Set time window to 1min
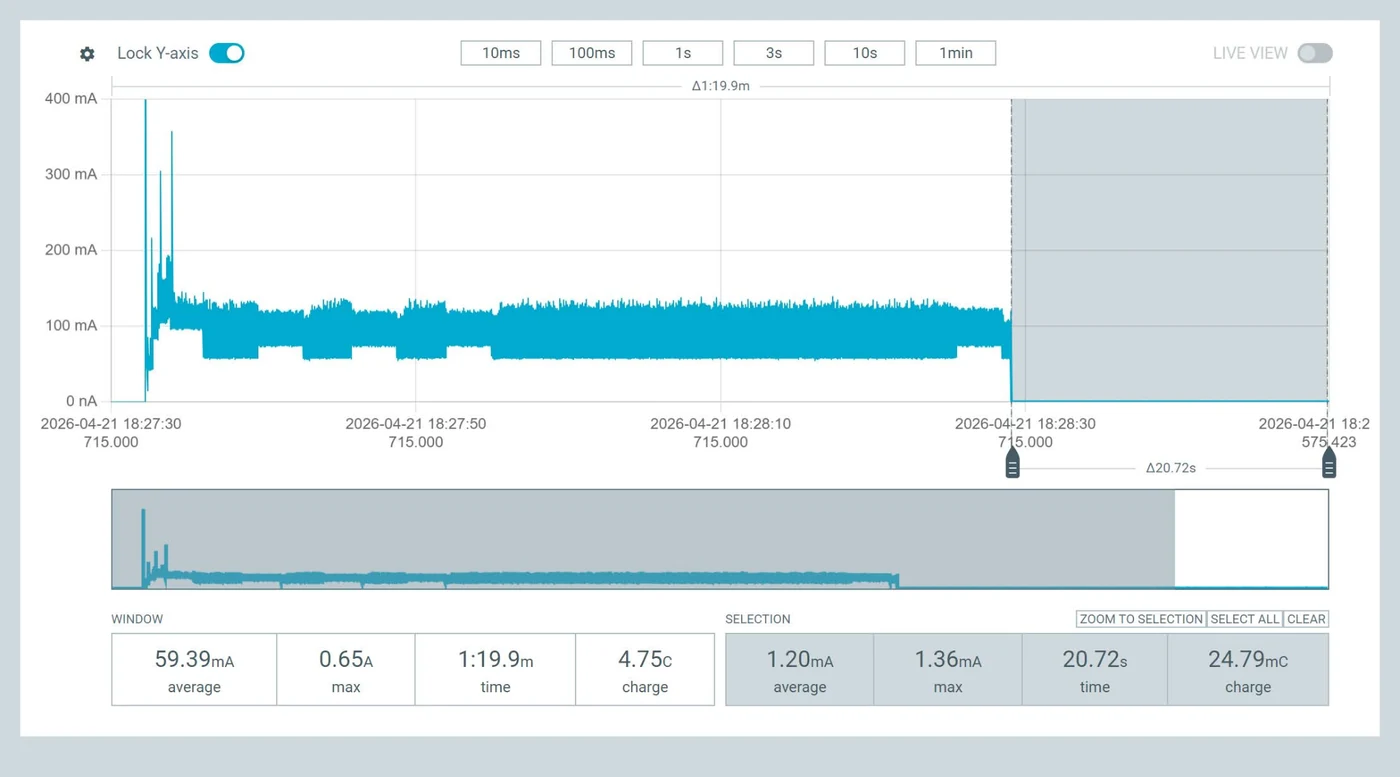This screenshot has height=777, width=1400. pyautogui.click(x=956, y=53)
